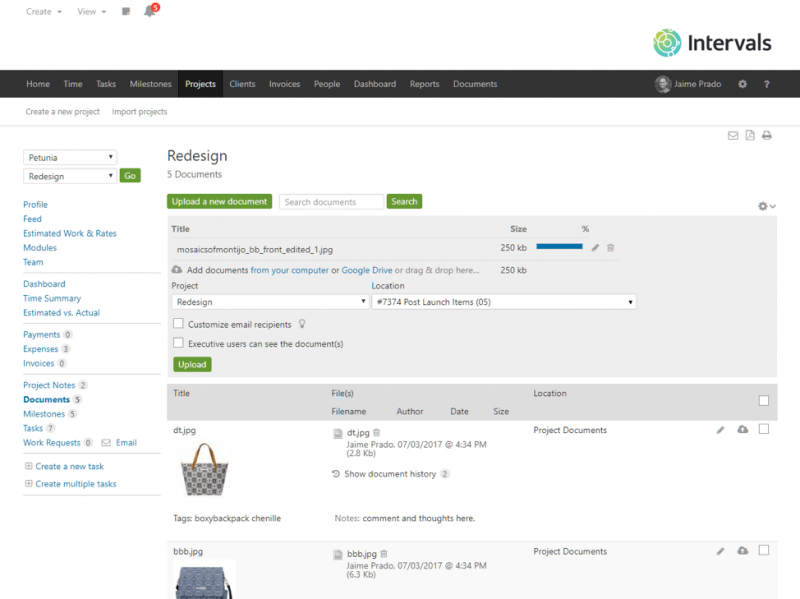Image resolution: width=800 pixels, height=599 pixels.
Task: Open the Invoices tab in navigation
Action: pyautogui.click(x=284, y=84)
